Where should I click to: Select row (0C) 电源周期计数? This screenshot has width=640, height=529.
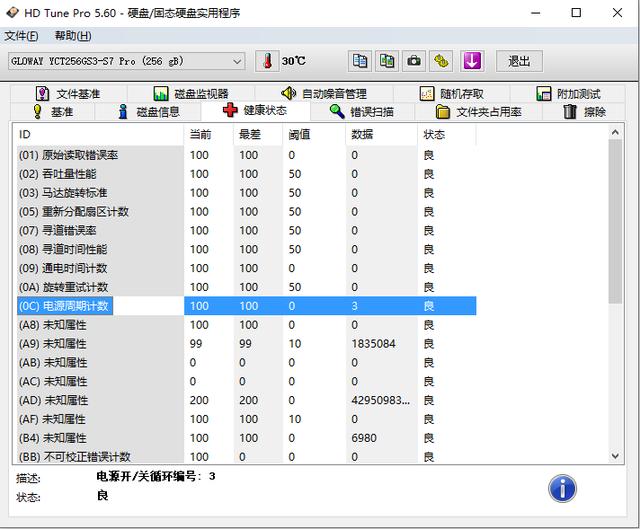pyautogui.click(x=247, y=306)
